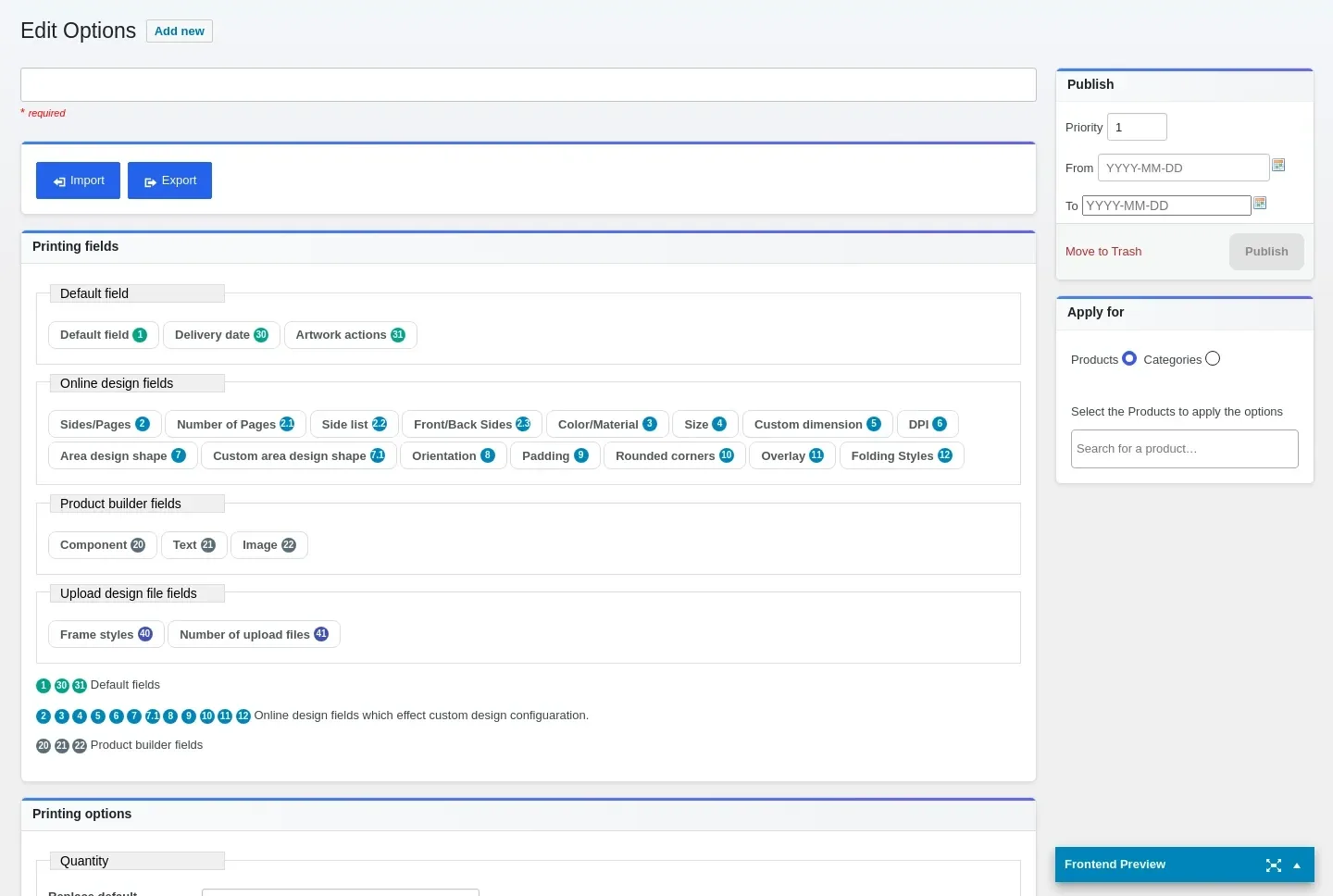Image resolution: width=1333 pixels, height=896 pixels.
Task: Click the Frontend Preview title bar
Action: click(1185, 865)
